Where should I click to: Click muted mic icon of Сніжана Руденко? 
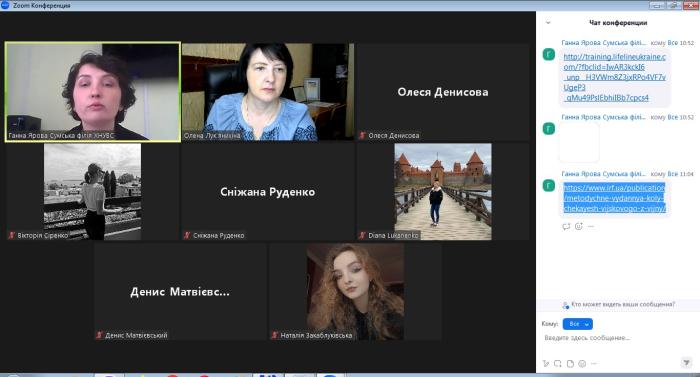(188, 235)
